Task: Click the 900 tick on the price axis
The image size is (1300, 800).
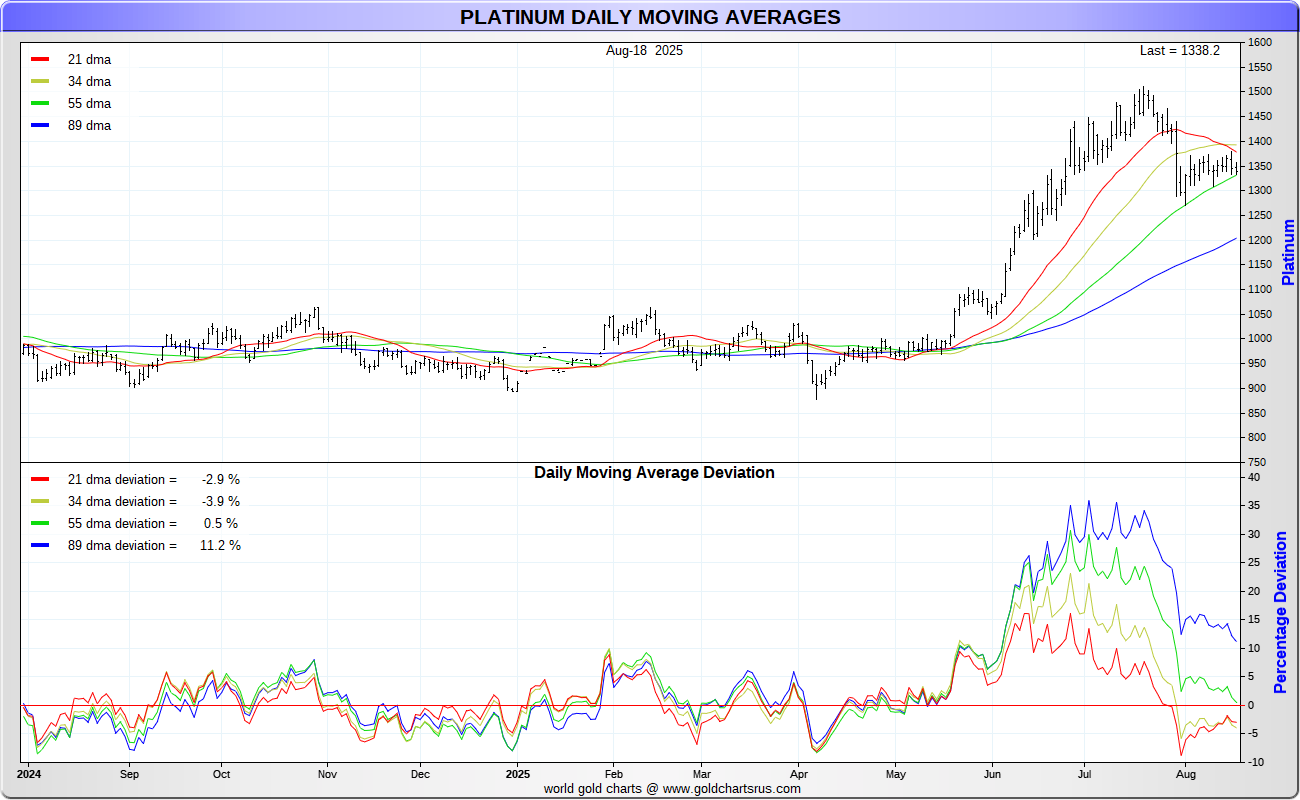Action: [x=1256, y=389]
